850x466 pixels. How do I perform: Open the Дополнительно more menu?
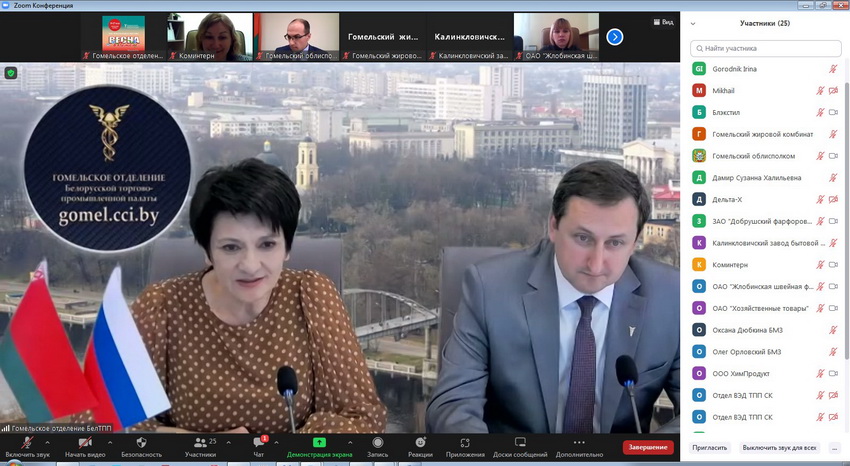coord(579,446)
